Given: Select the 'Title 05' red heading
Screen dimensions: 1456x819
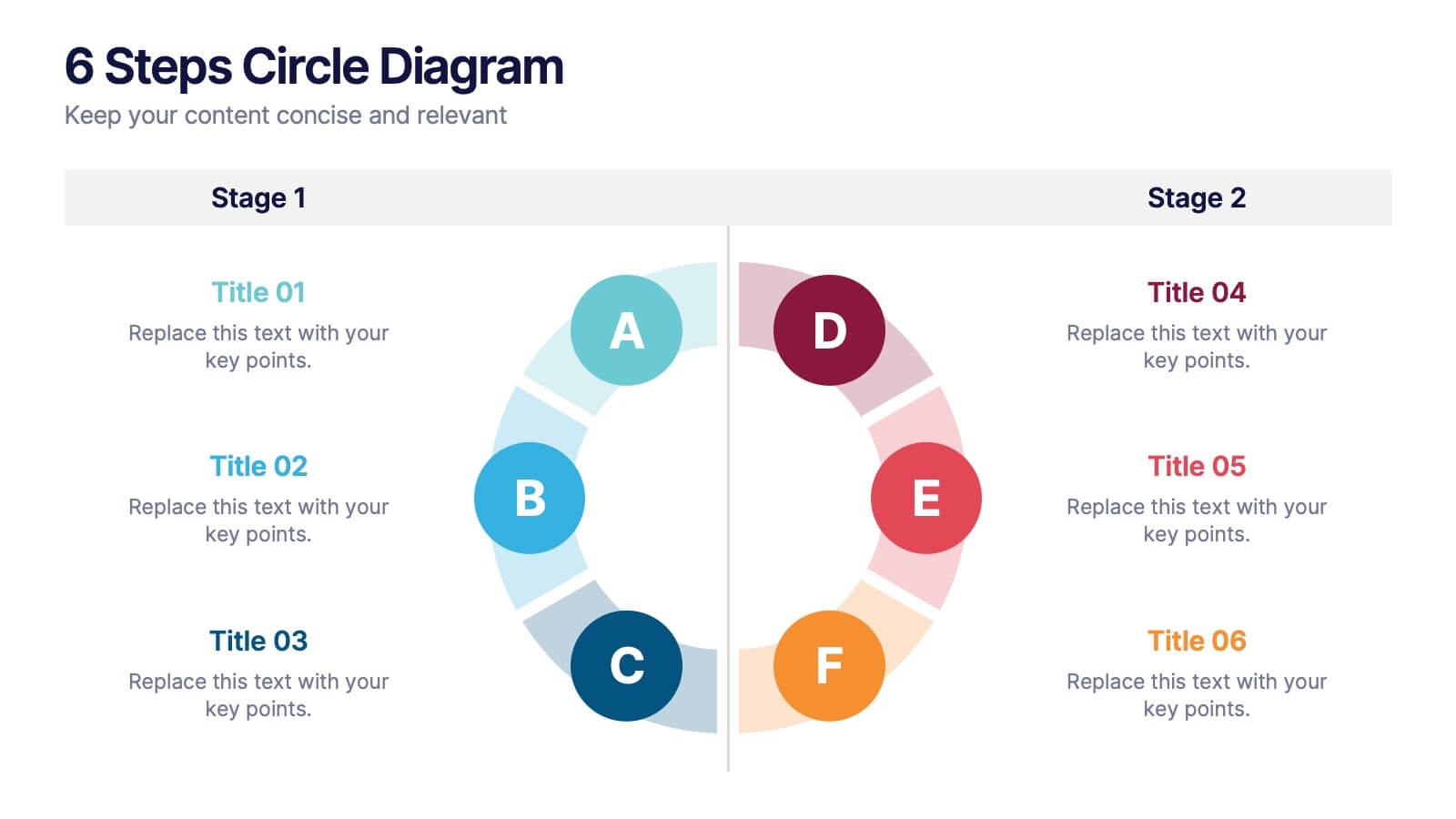Looking at the screenshot, I should point(1197,466).
